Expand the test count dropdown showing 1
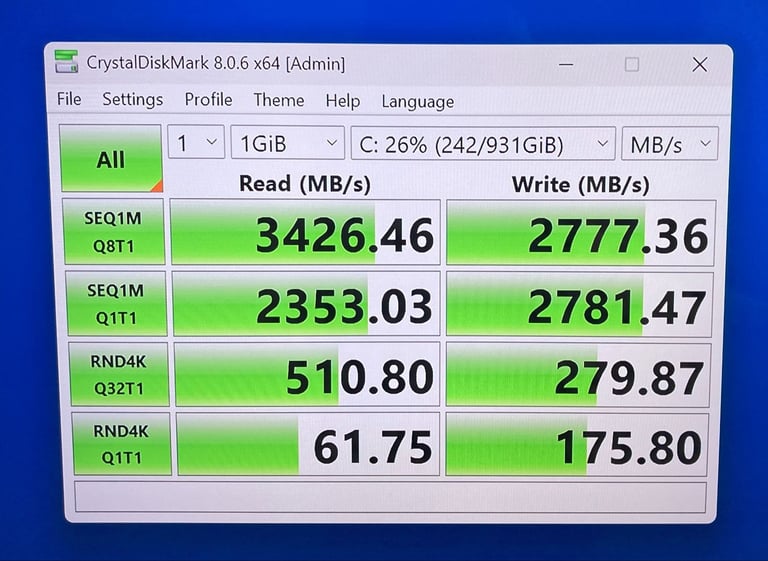The width and height of the screenshot is (768, 561). coord(196,142)
